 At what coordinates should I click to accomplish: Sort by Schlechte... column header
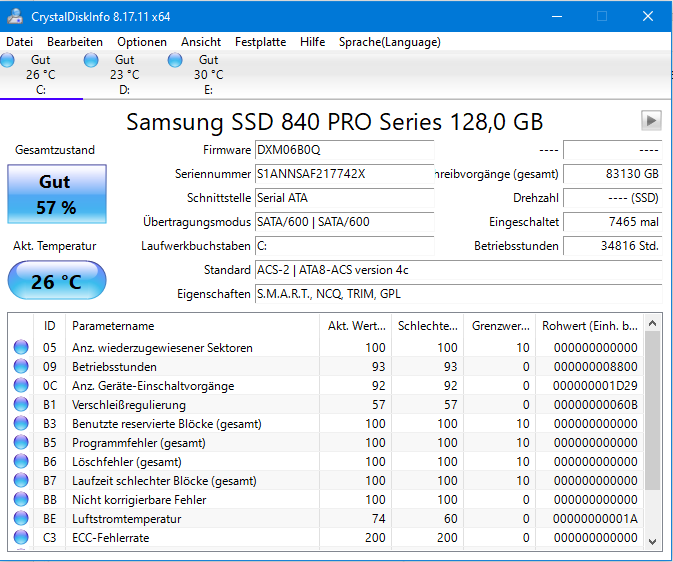coord(427,326)
